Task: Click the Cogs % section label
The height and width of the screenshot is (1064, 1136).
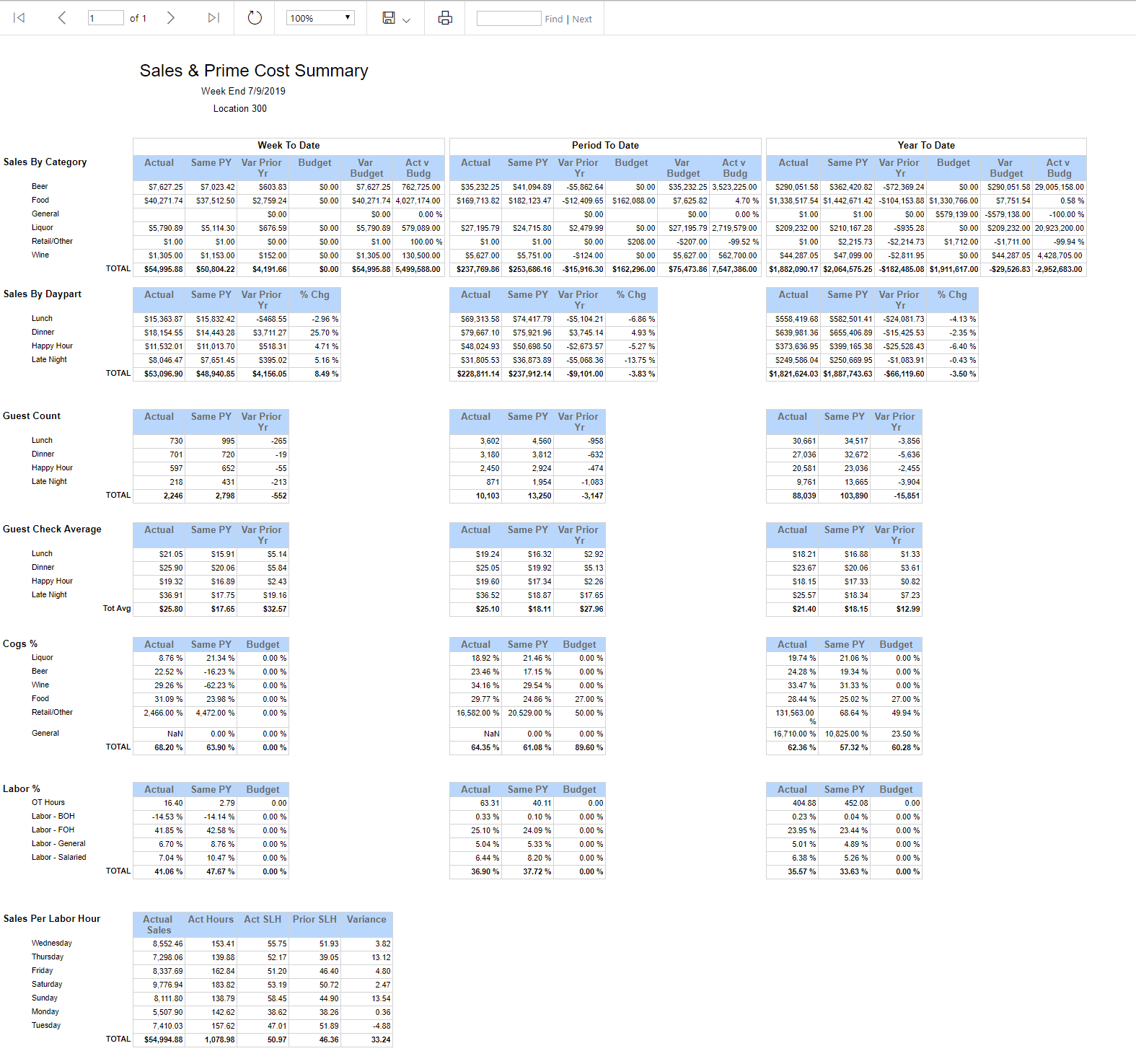Action: (20, 643)
